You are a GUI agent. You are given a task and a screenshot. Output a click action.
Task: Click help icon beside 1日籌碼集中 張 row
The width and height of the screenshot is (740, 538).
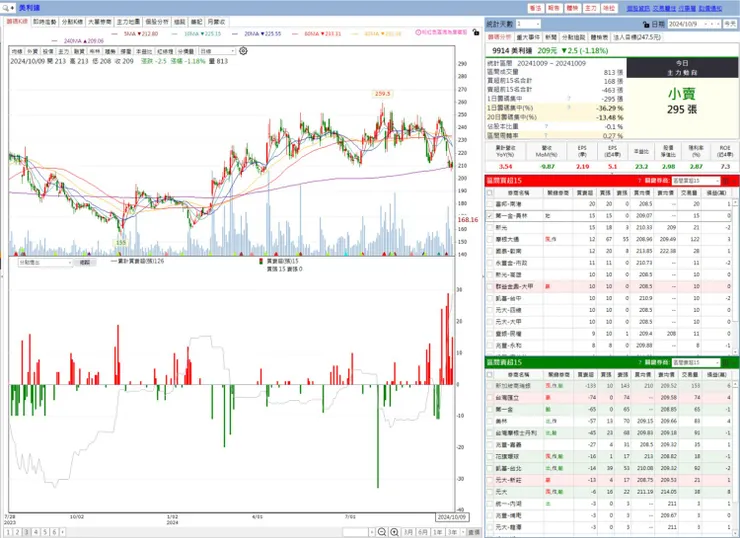(x=569, y=99)
